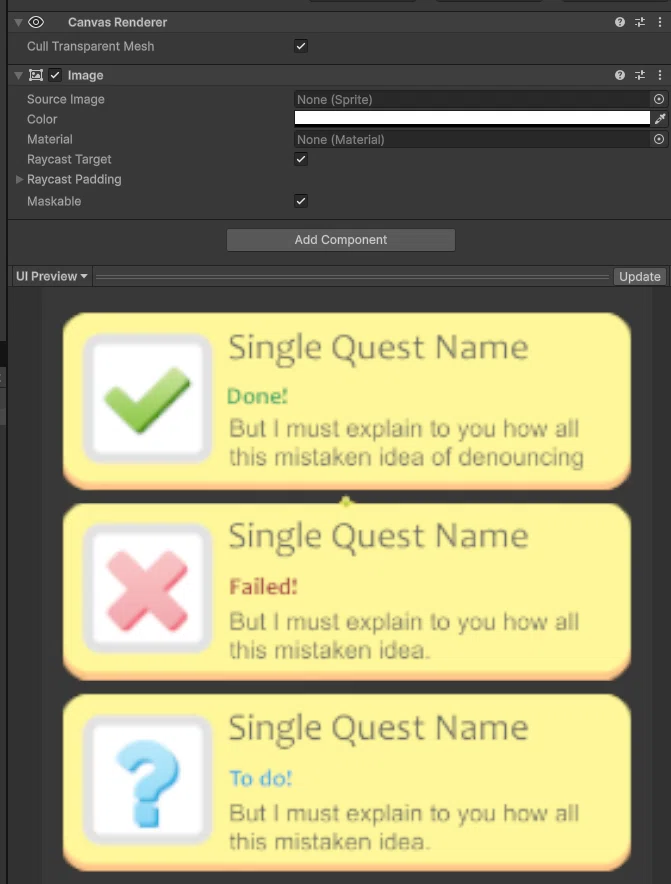Click the green checkmark quest icon
671x884 pixels.
(147, 399)
